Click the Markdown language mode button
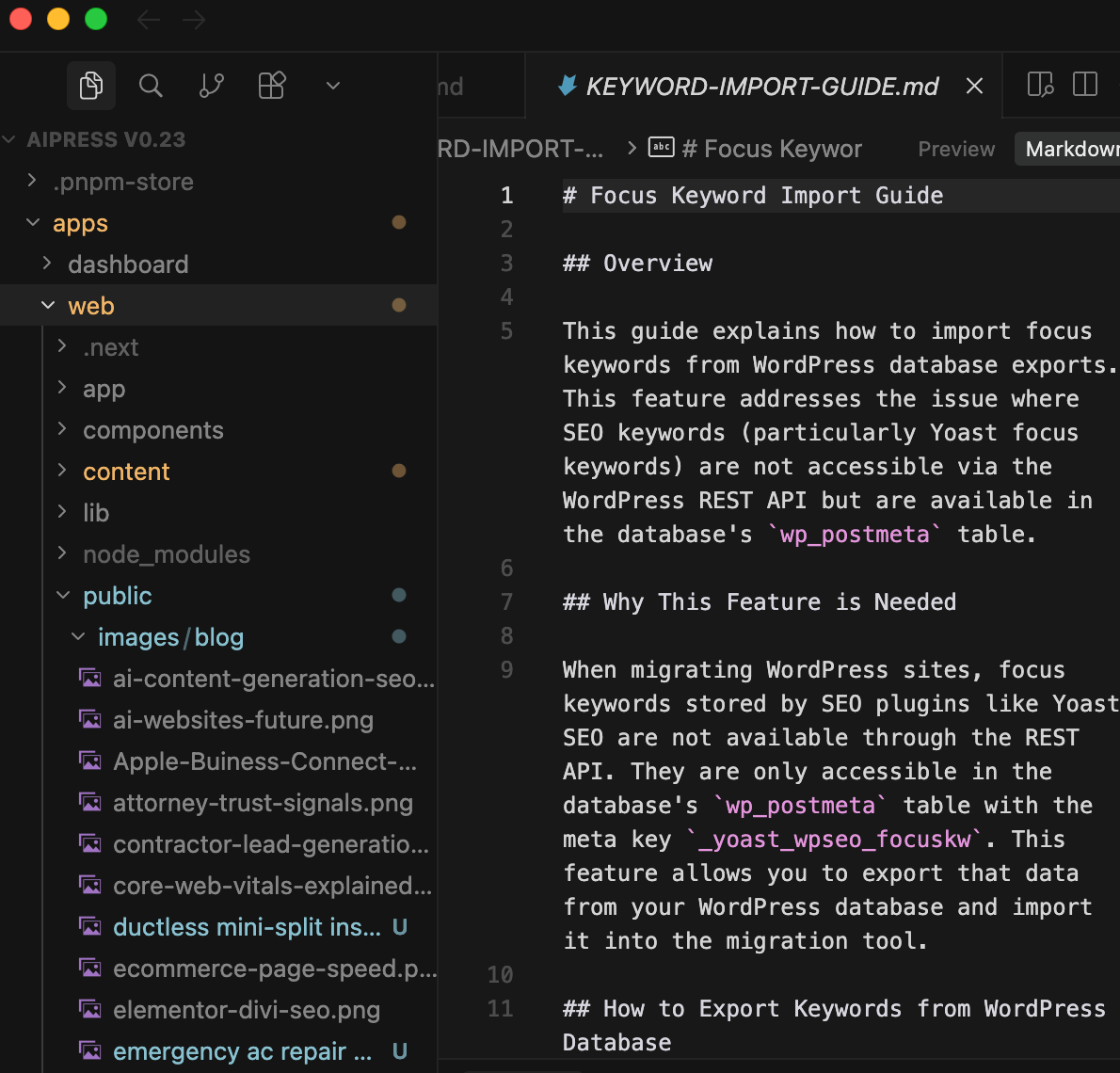This screenshot has width=1120, height=1073. pyautogui.click(x=1073, y=148)
